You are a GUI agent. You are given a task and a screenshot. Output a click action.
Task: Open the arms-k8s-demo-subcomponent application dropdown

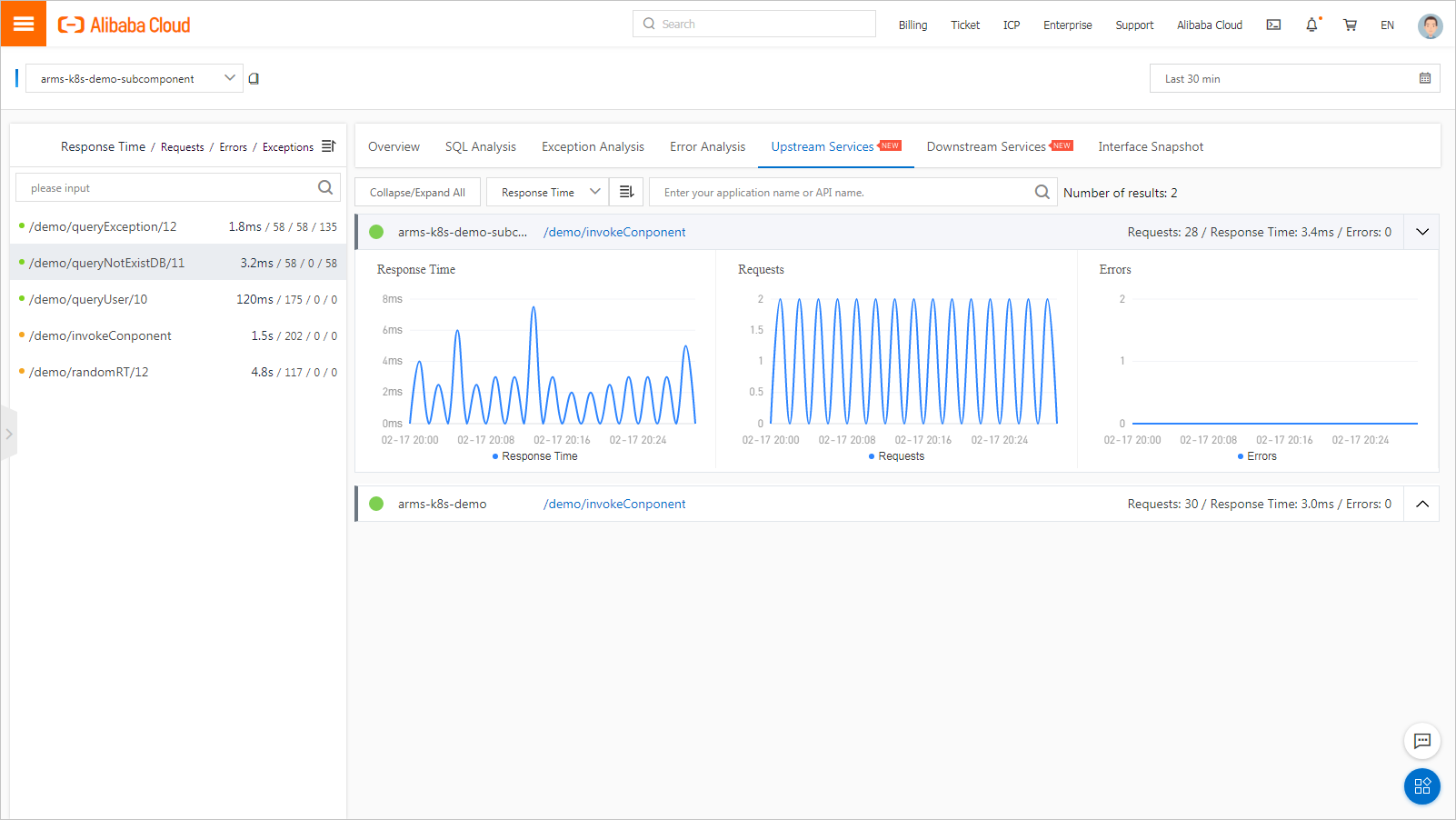(x=135, y=78)
